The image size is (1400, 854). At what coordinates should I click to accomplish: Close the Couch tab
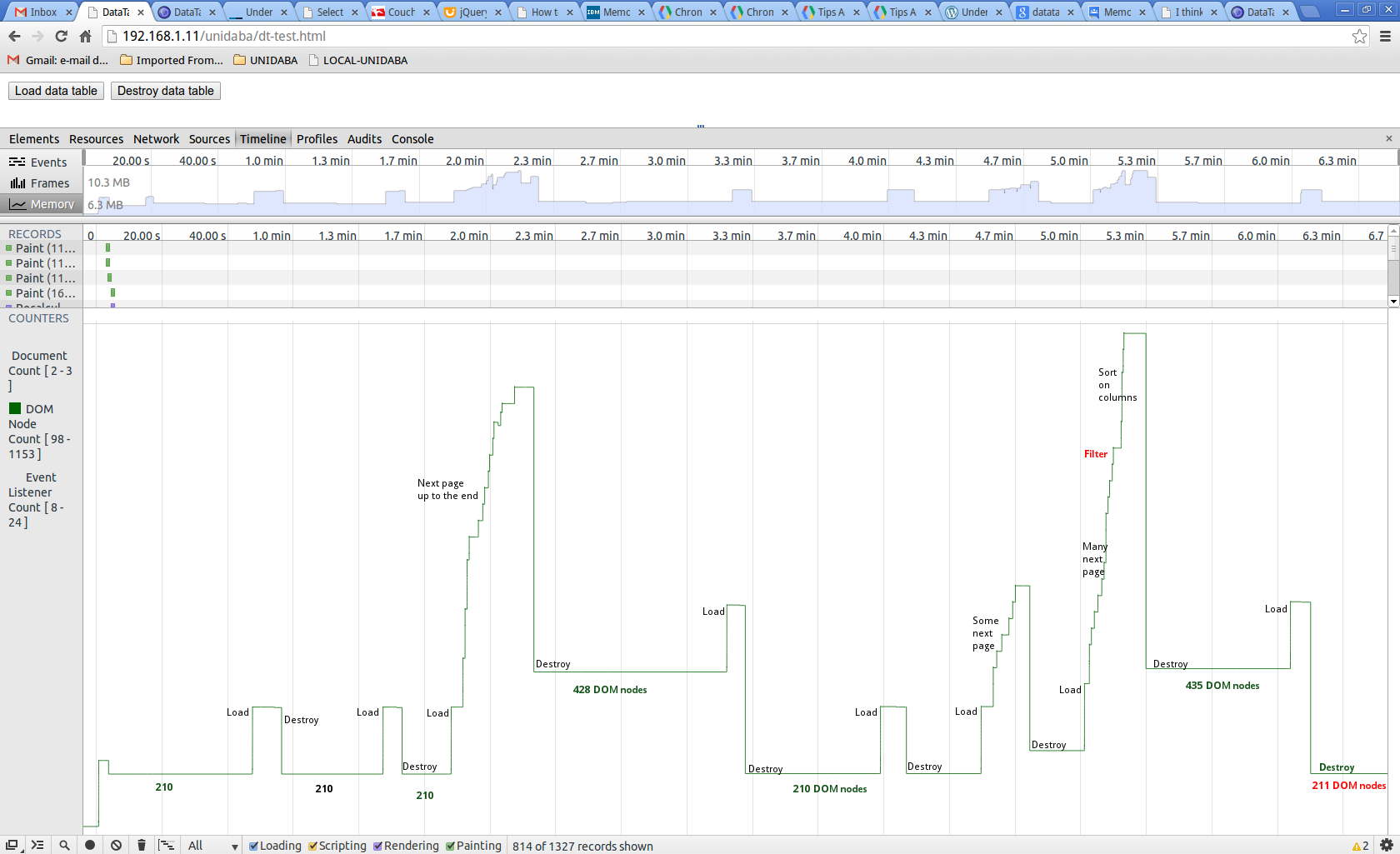click(427, 12)
